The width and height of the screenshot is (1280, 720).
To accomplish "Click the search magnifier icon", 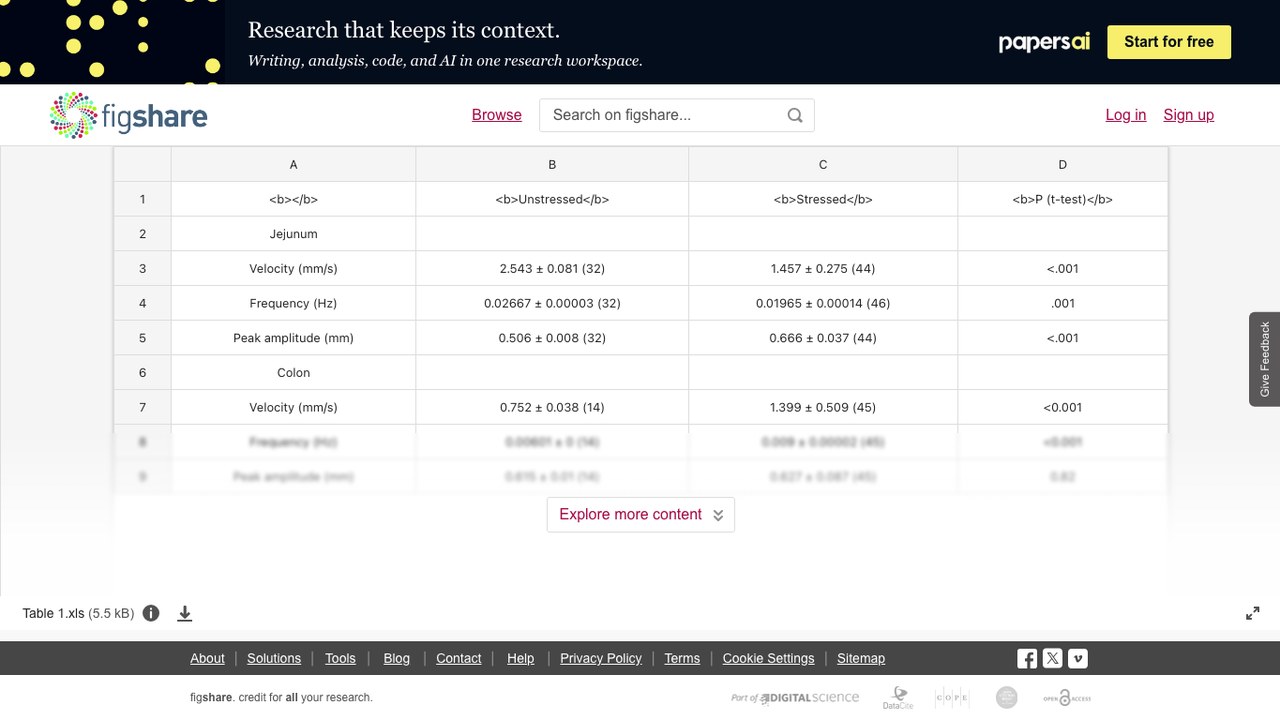I will coord(795,115).
